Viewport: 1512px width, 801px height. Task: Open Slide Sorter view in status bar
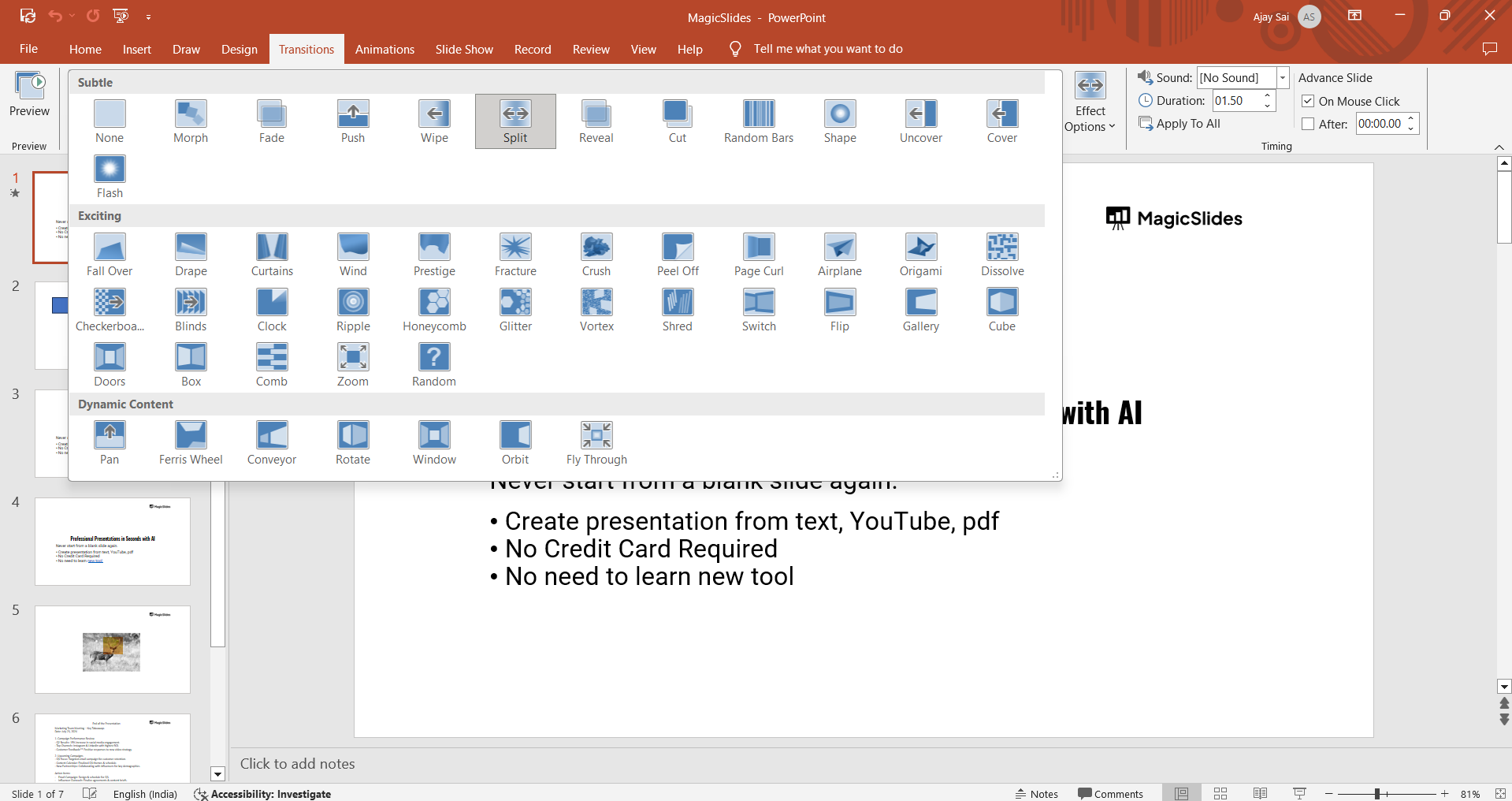click(1220, 793)
